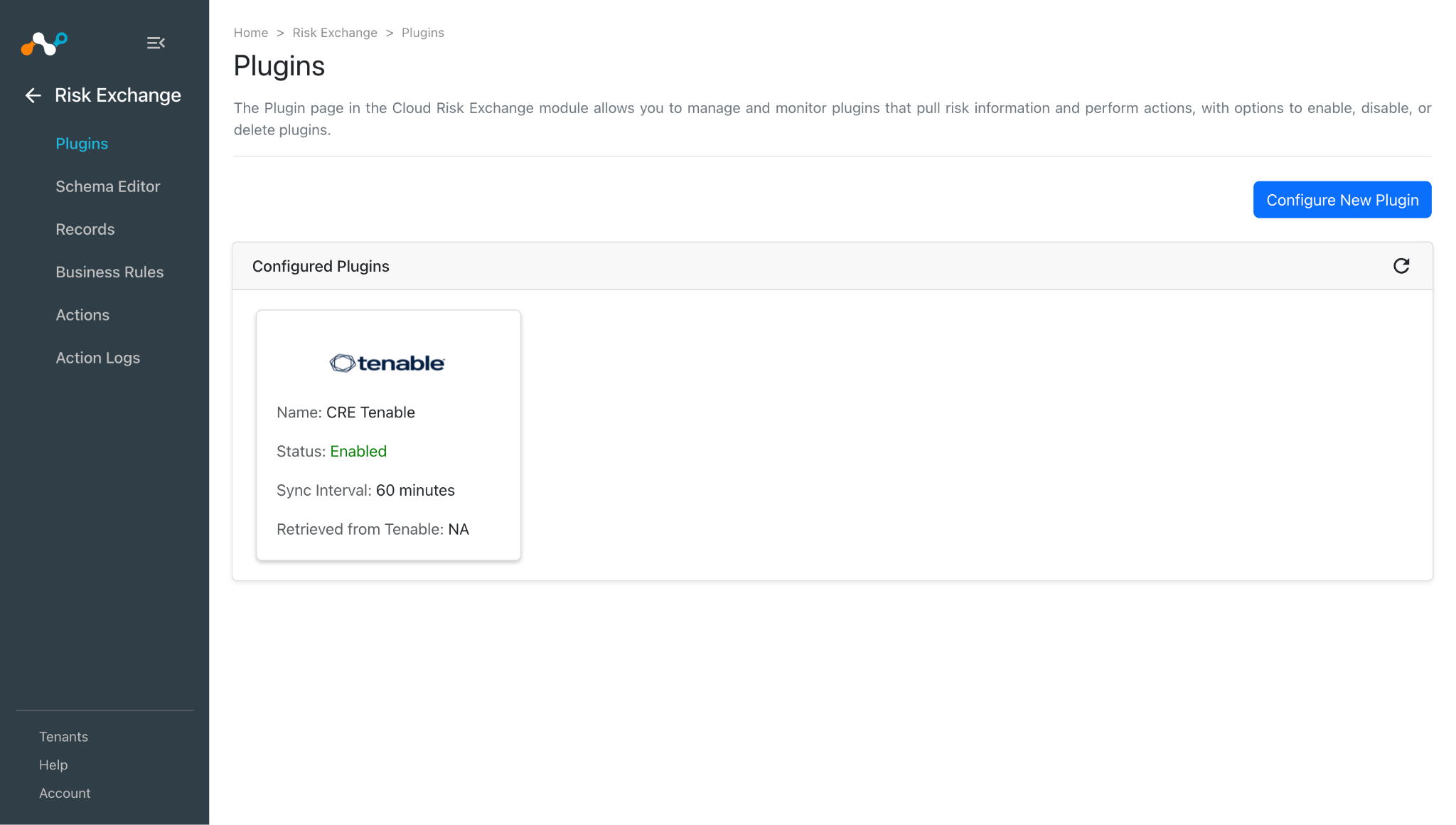Select Records in the sidebar
1456x825 pixels.
click(x=85, y=229)
